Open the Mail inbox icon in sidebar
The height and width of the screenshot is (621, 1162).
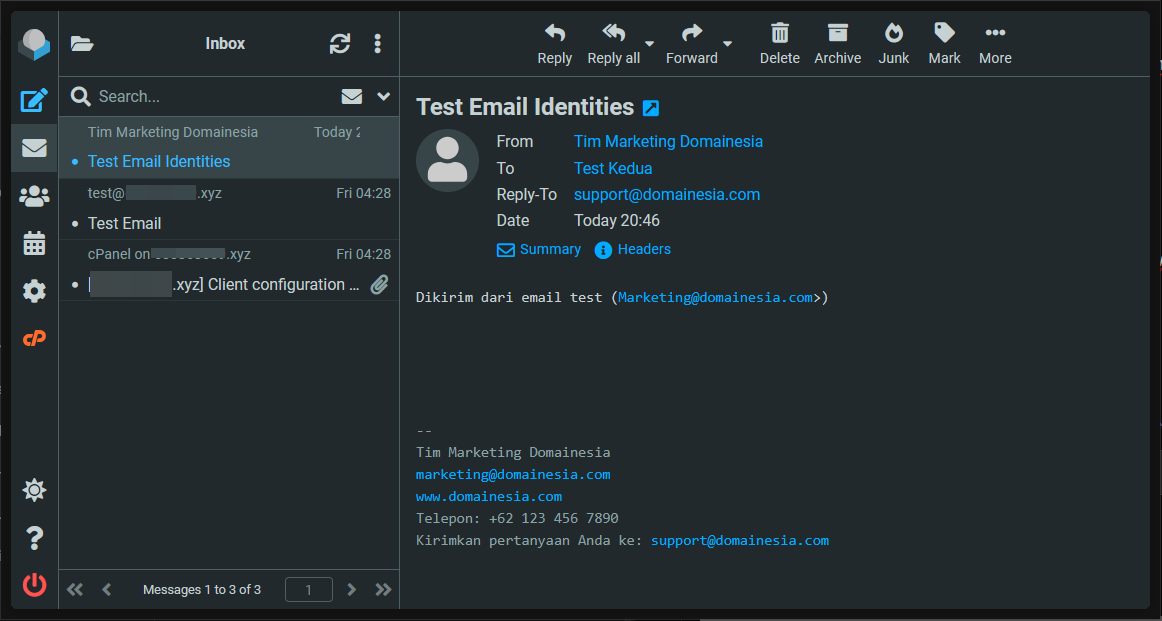click(34, 147)
